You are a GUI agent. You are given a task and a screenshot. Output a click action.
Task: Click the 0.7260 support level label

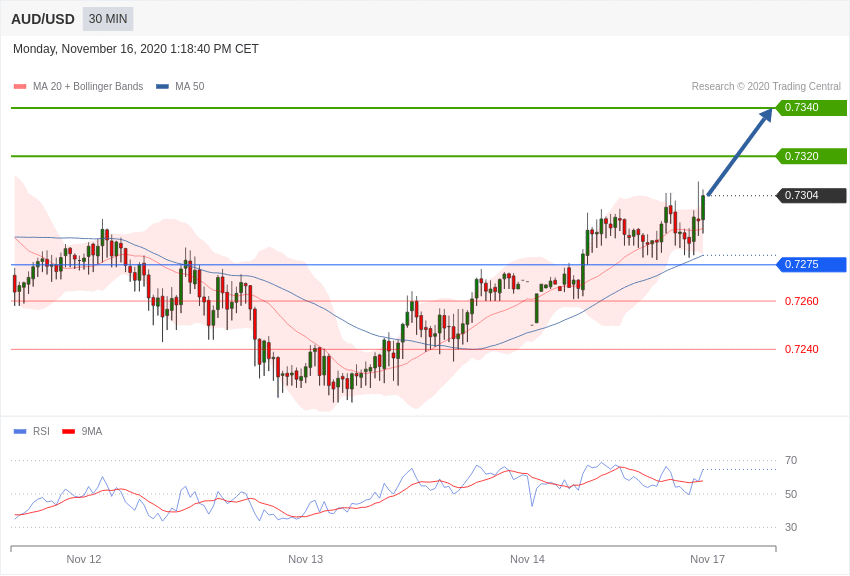(802, 301)
